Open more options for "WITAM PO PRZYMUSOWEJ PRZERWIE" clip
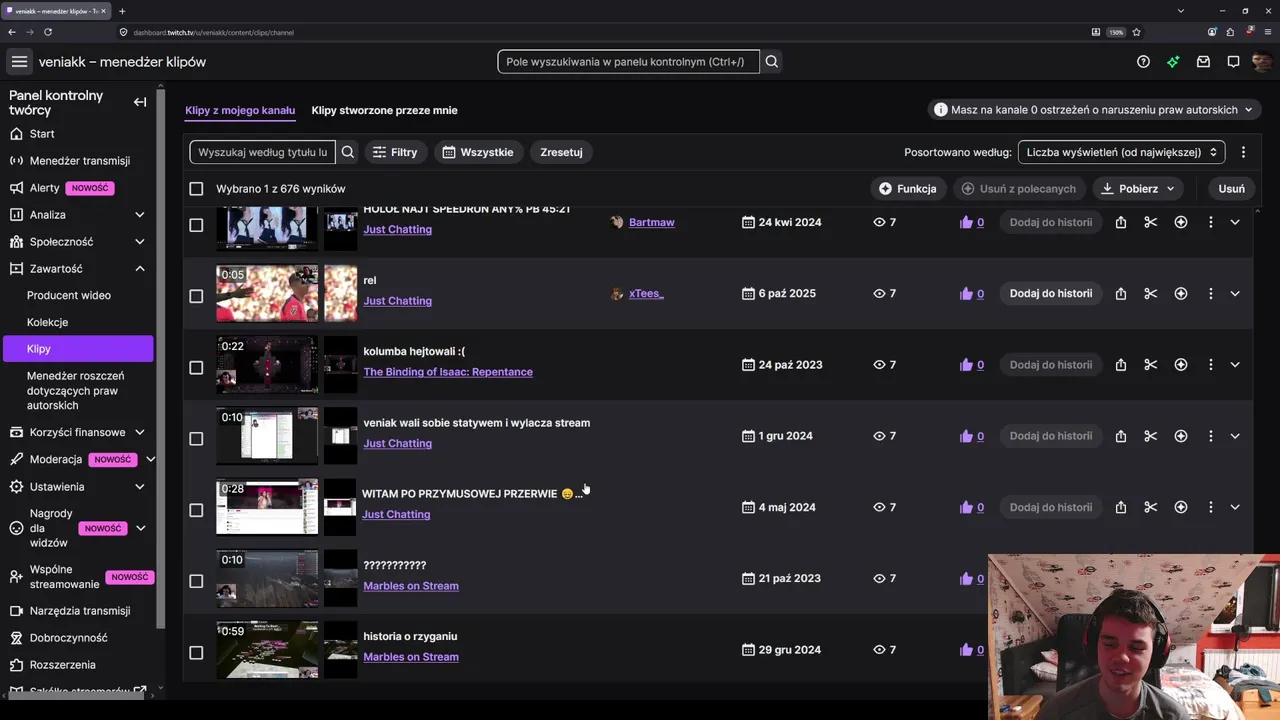Viewport: 1280px width, 720px height. coord(1210,507)
